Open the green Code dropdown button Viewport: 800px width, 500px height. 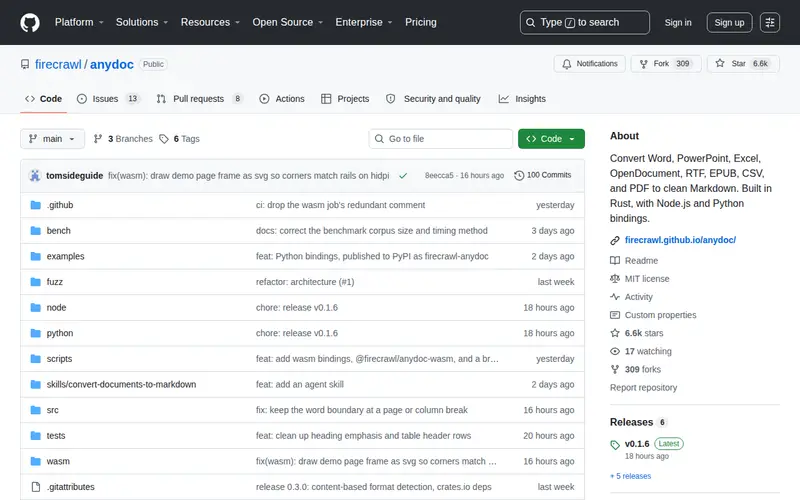tap(551, 139)
